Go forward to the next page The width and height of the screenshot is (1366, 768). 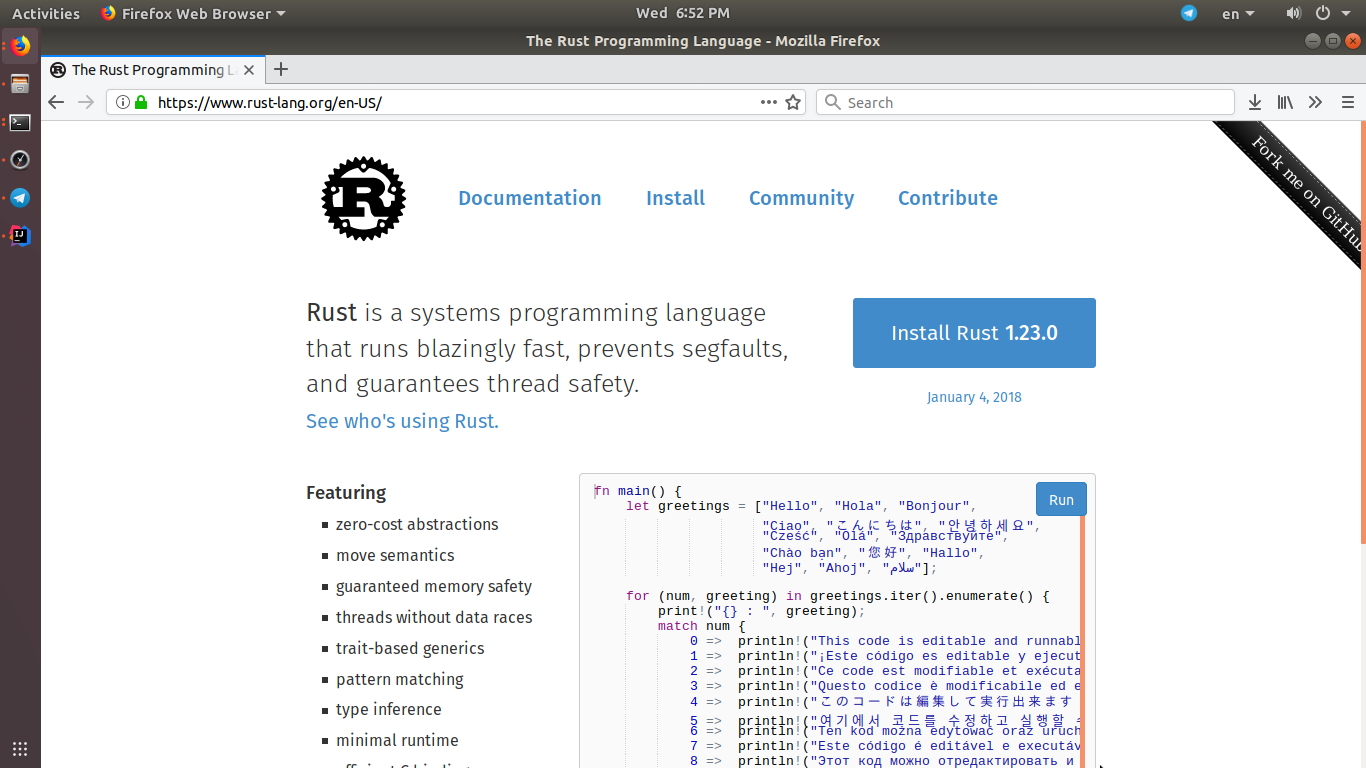86,102
